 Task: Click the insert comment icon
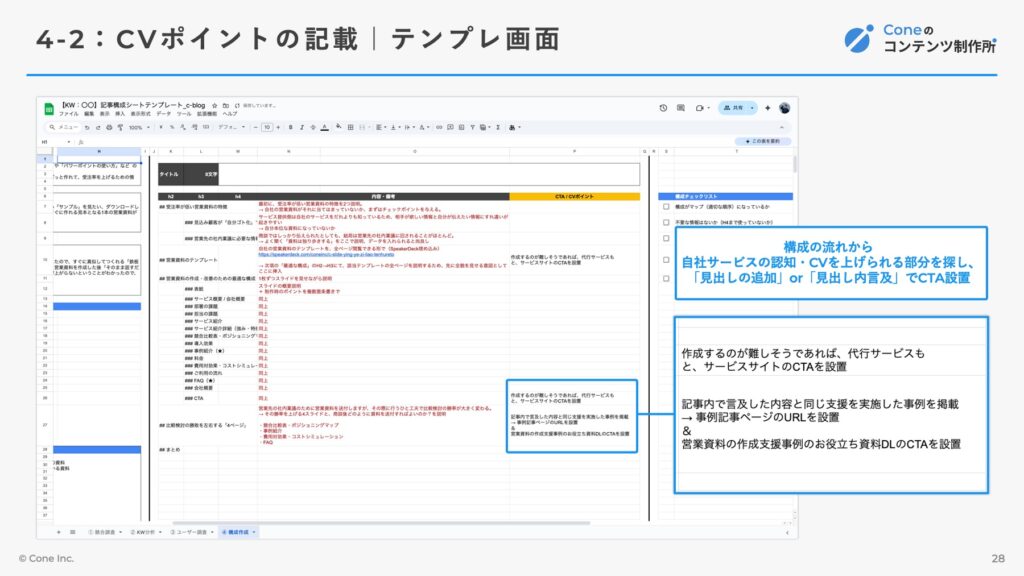click(450, 127)
